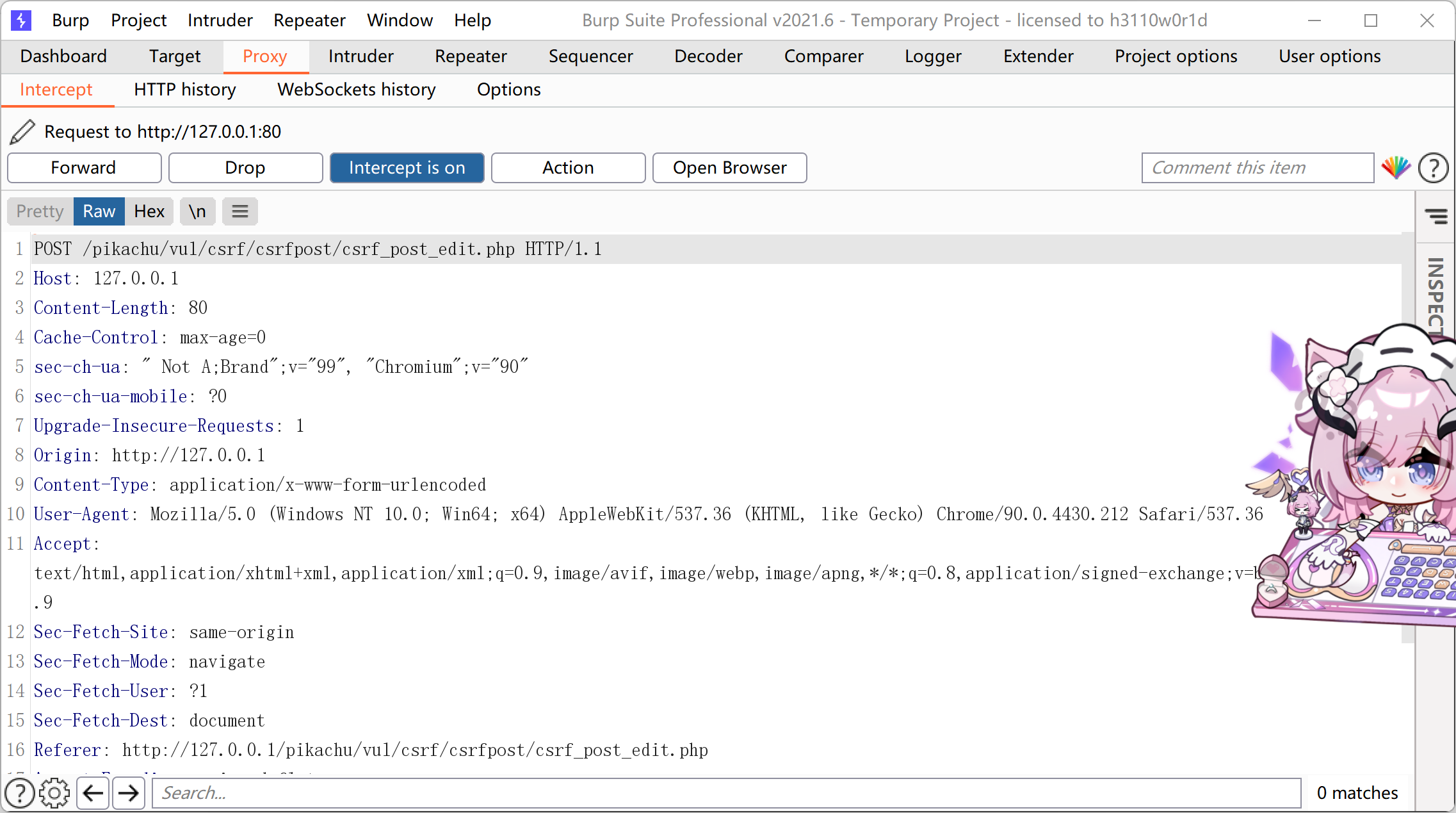Open the search settings gear icon
This screenshot has height=813, width=1456.
point(54,793)
